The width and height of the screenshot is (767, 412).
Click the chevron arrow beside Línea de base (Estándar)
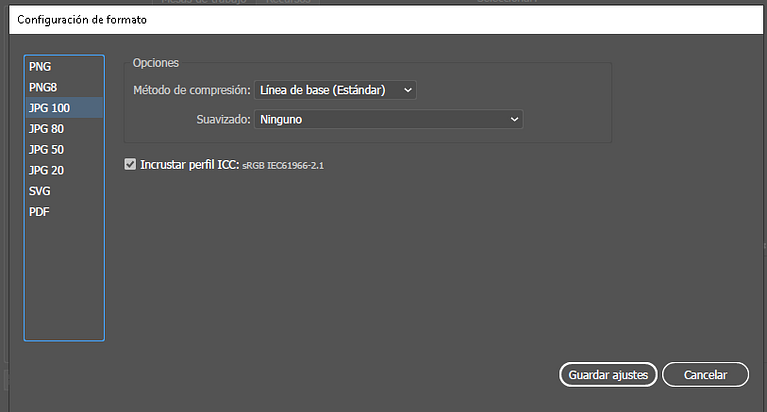407,90
